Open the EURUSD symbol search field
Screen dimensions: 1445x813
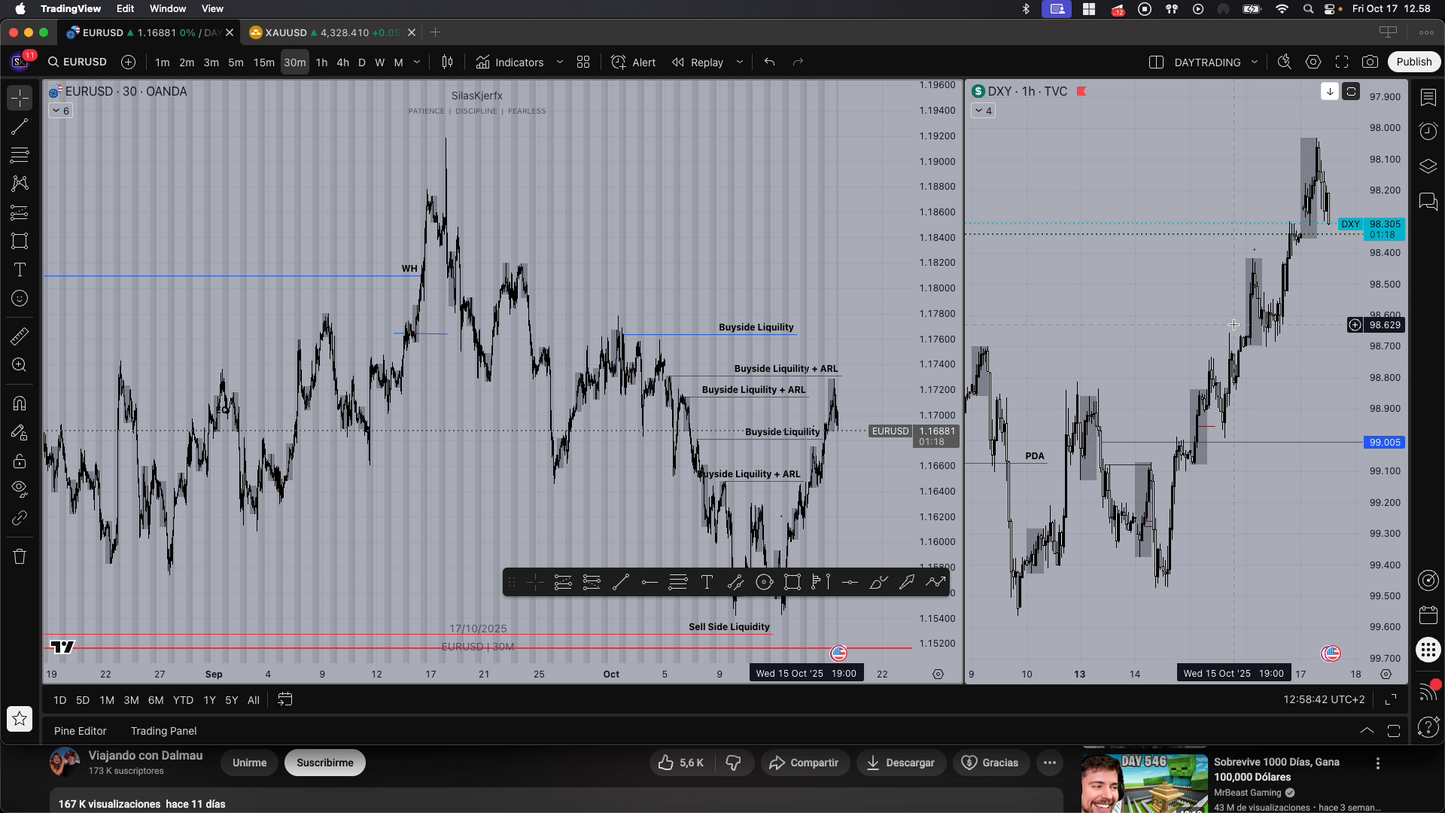[x=78, y=62]
